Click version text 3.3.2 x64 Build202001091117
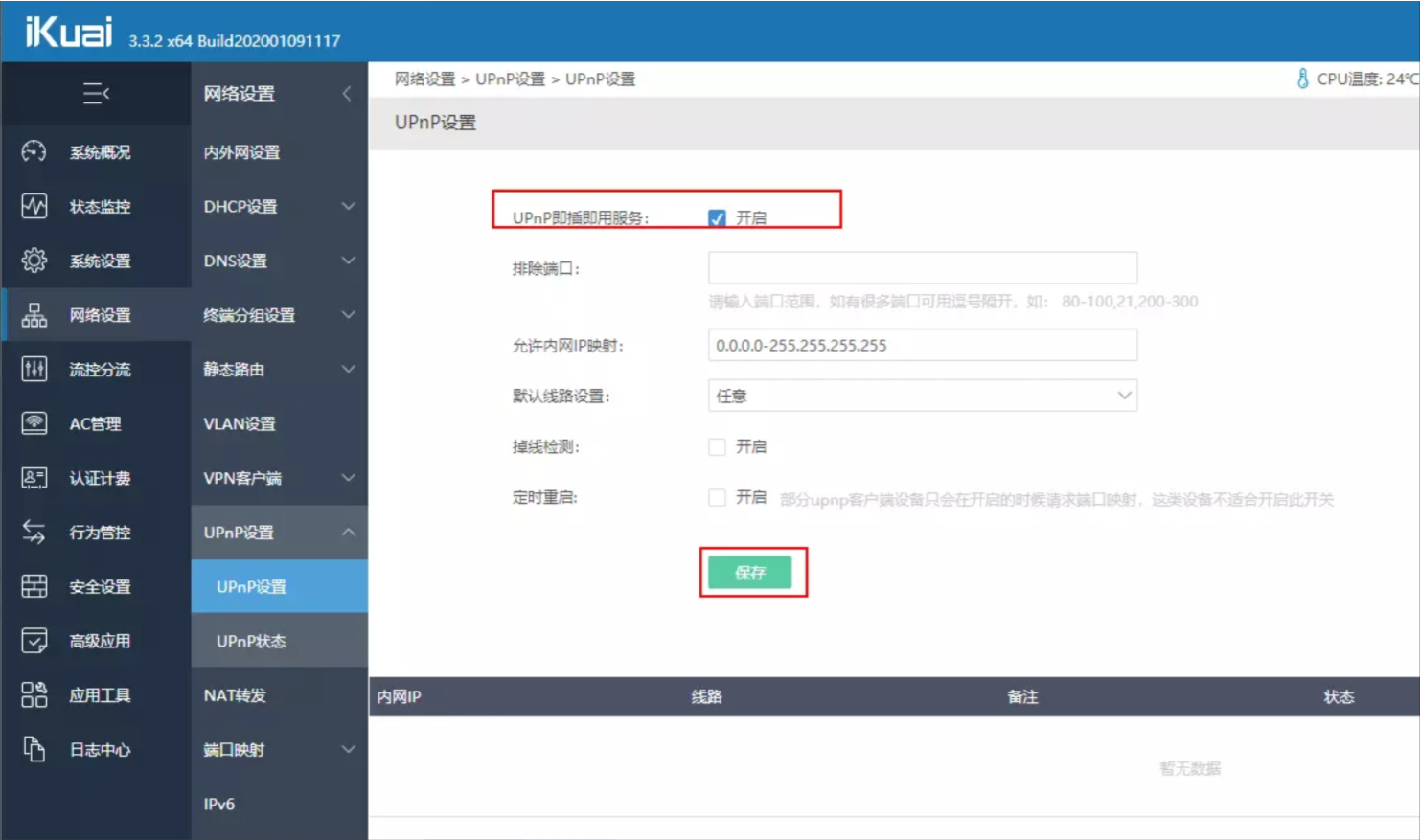Screen dimensions: 1420x840 click(235, 41)
